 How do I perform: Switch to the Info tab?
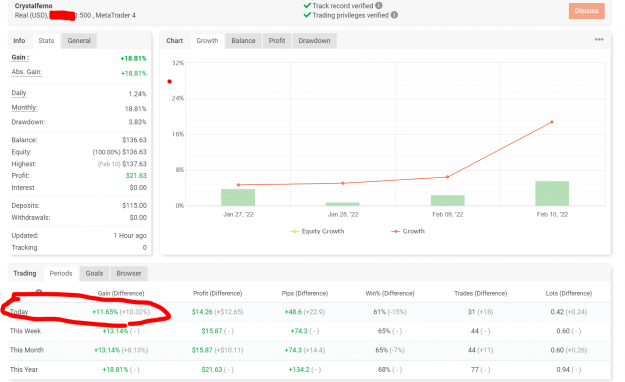pos(19,41)
